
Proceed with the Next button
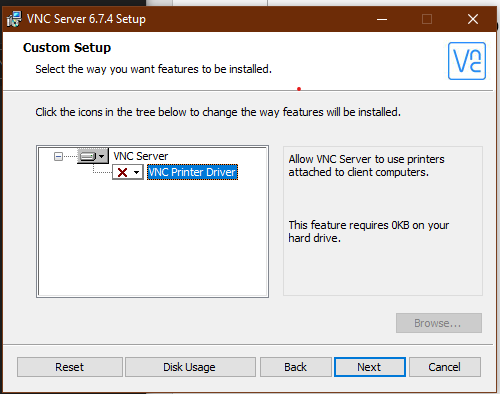point(370,367)
